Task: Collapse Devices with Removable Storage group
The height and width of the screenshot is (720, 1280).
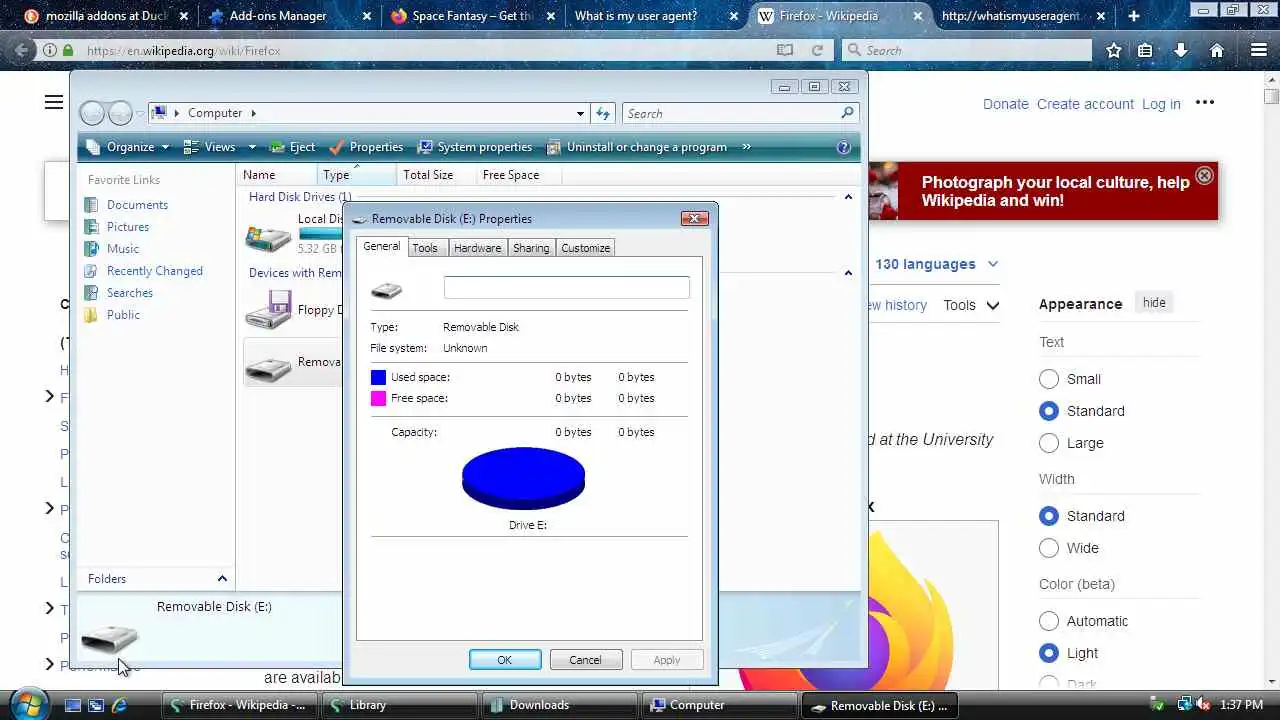Action: (848, 272)
